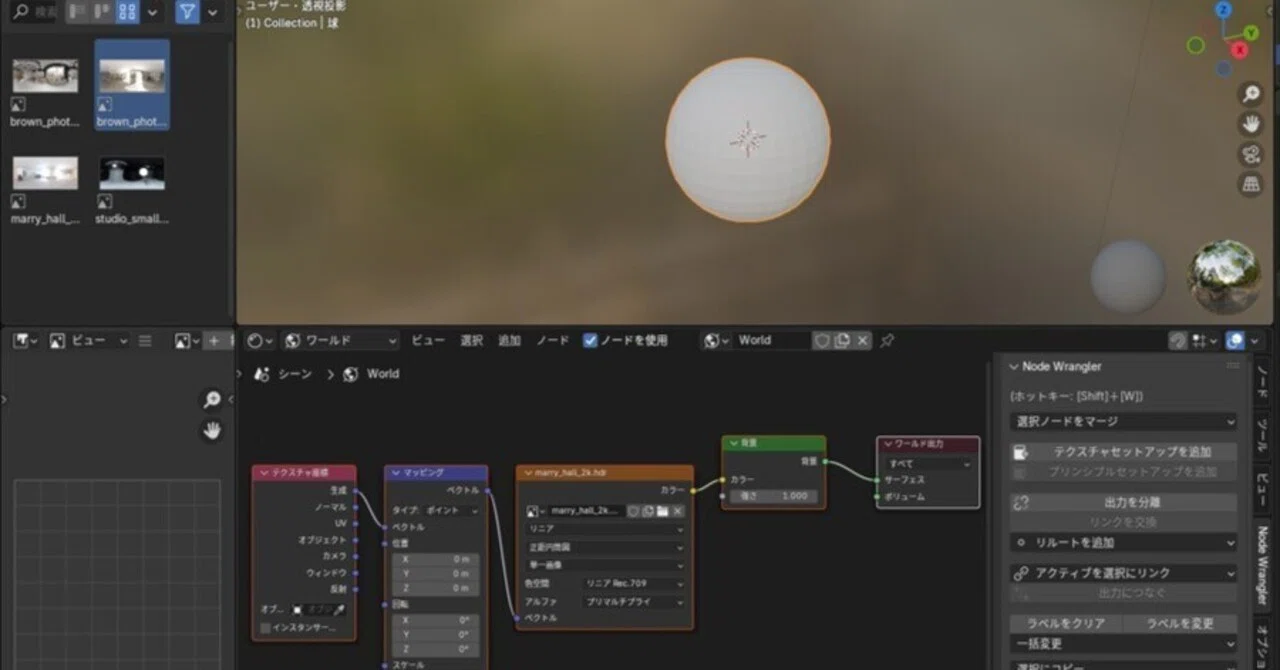Switch perspective/orthographic grid icon in viewport
This screenshot has height=670, width=1280.
click(x=1251, y=184)
